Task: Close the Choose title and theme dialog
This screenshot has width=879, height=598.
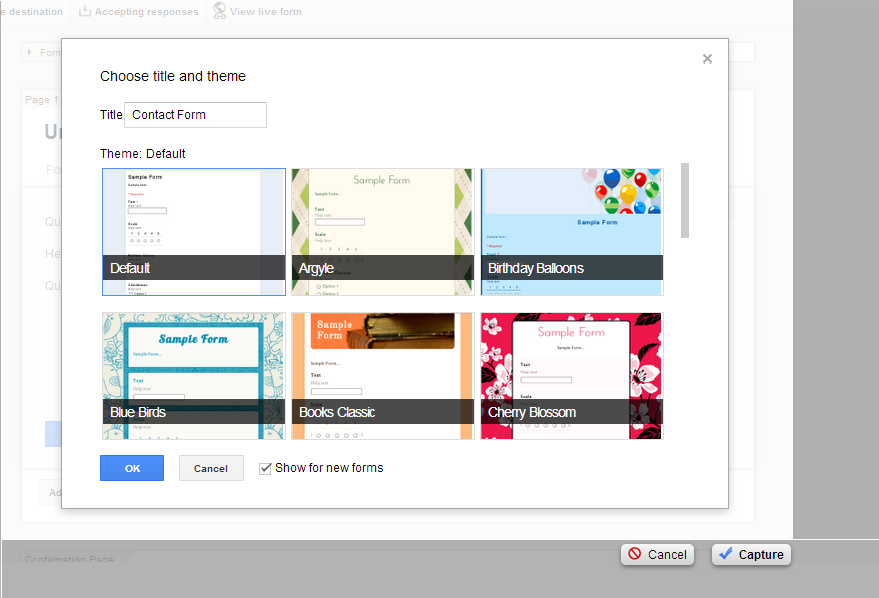Action: coord(707,59)
